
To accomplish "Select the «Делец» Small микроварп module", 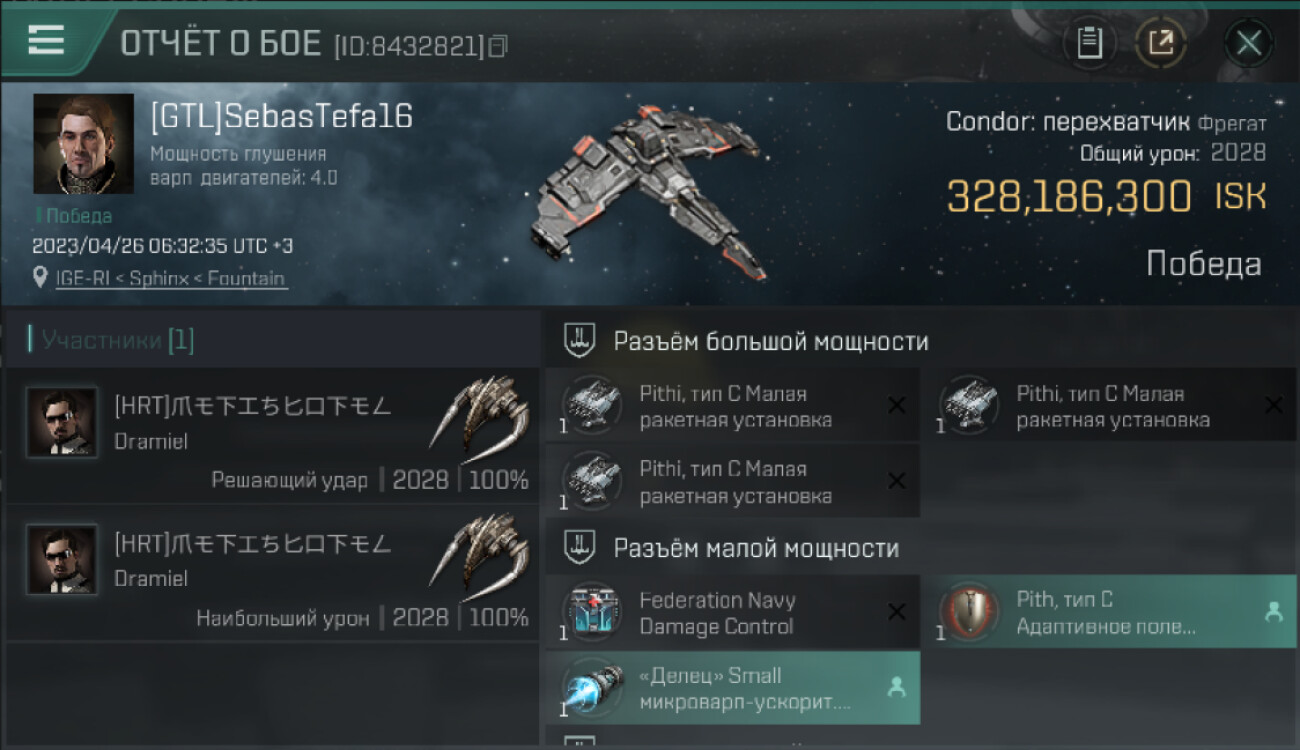I will [x=733, y=688].
